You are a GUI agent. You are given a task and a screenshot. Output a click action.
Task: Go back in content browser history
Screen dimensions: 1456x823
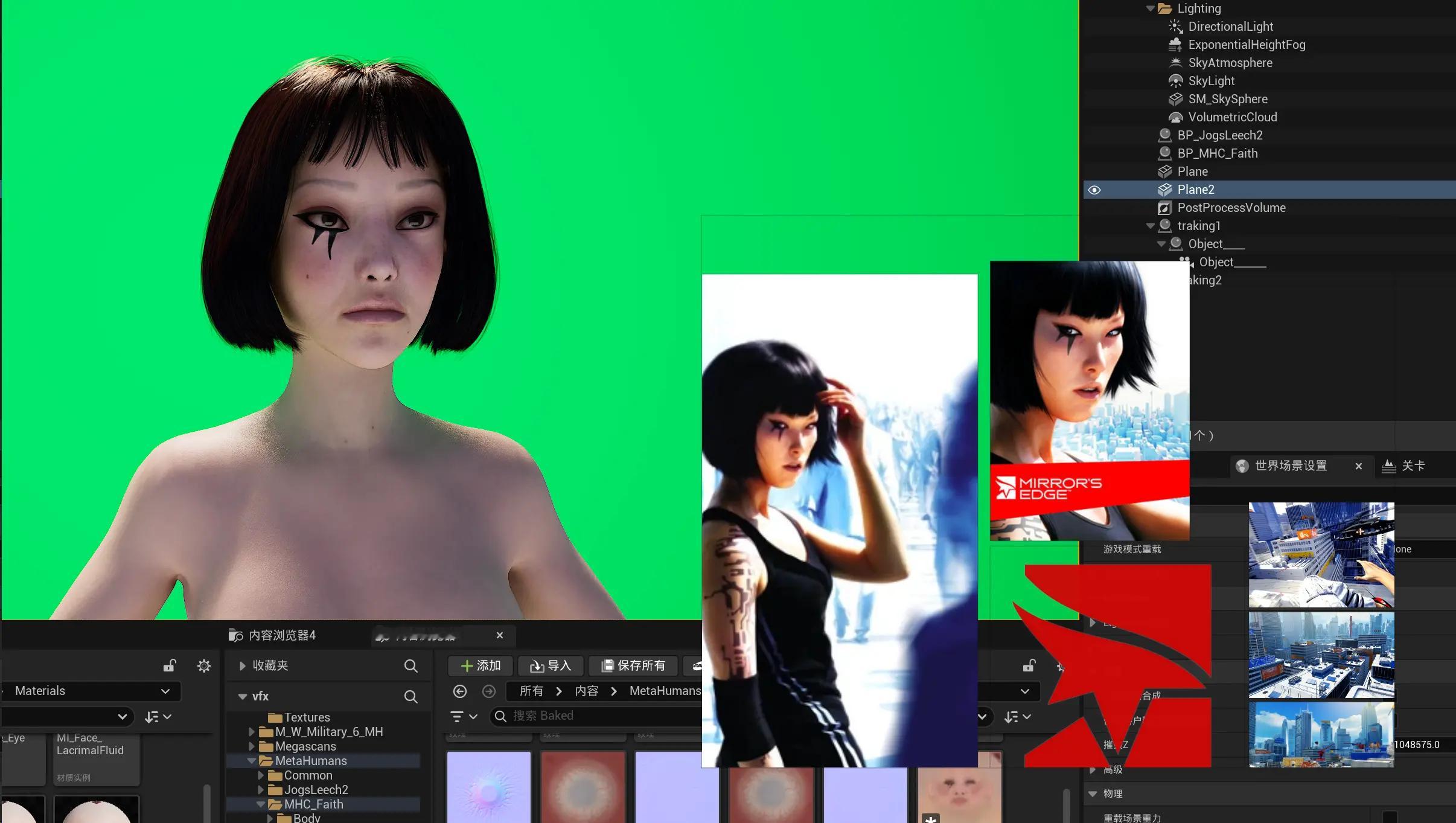[460, 691]
